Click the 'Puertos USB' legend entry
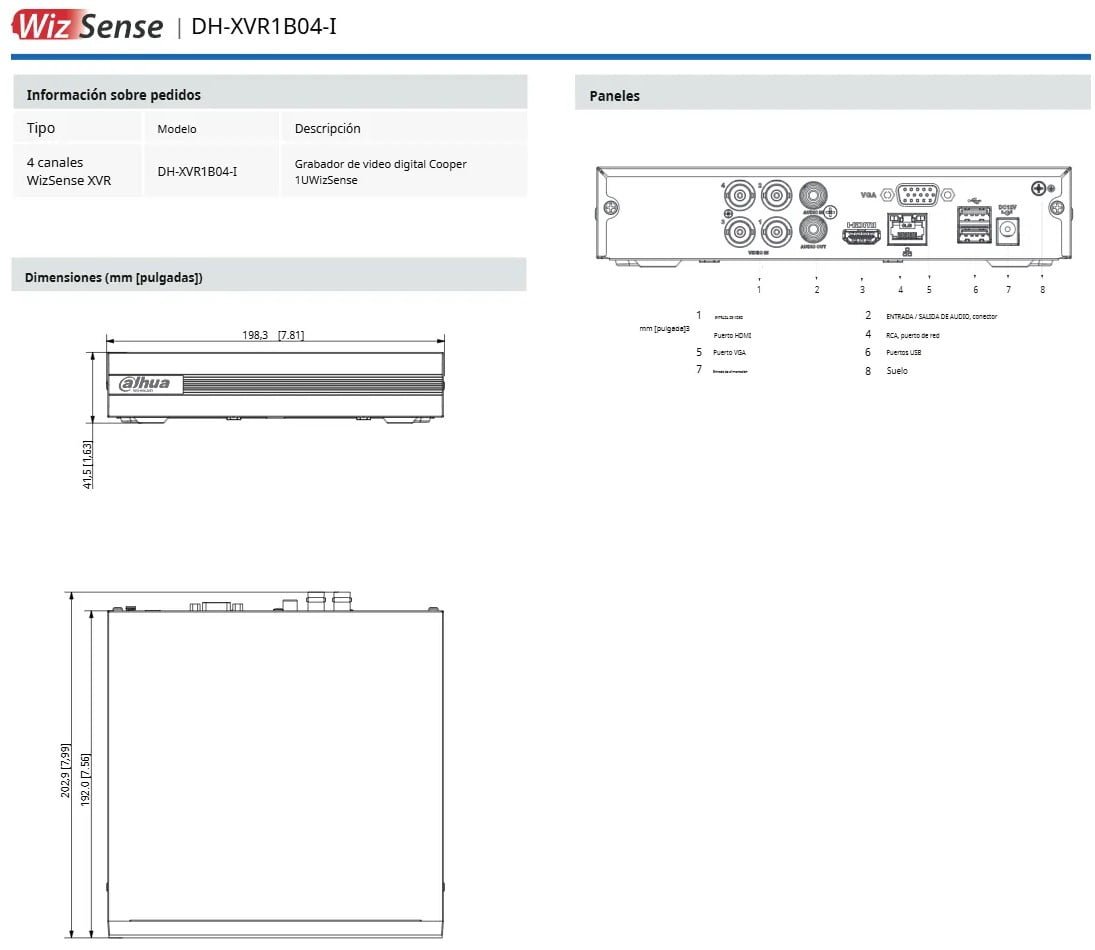The width and height of the screenshot is (1095, 950). click(x=904, y=353)
